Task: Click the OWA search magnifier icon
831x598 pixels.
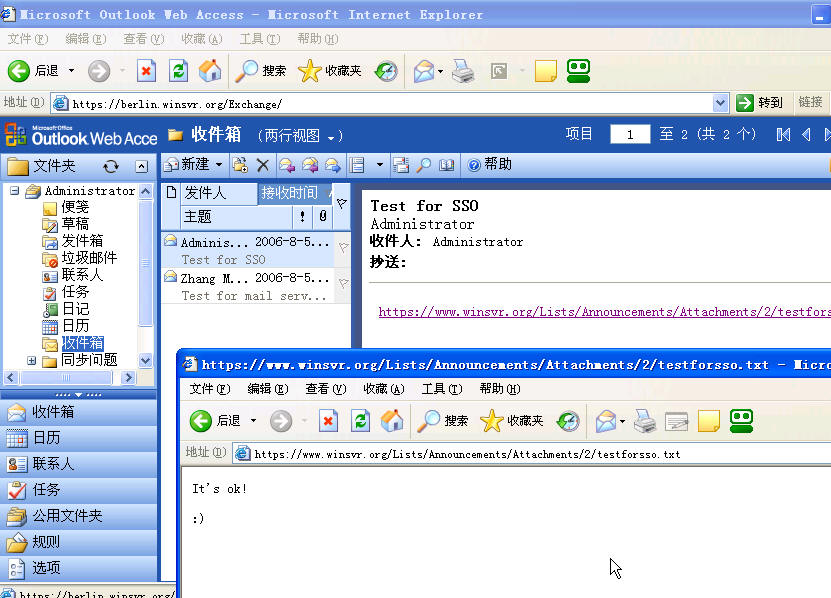Action: click(x=423, y=165)
